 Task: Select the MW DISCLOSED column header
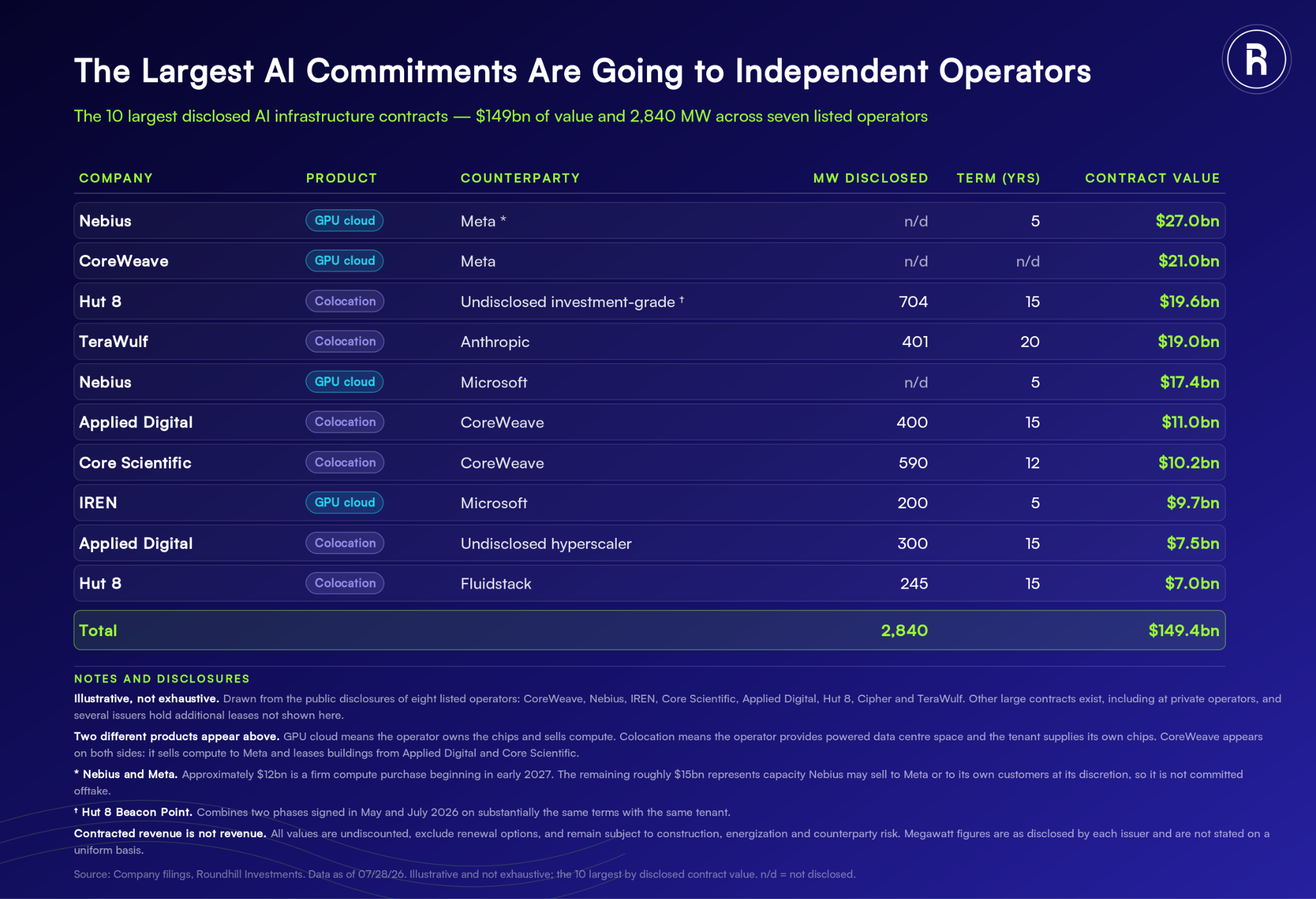coord(871,178)
